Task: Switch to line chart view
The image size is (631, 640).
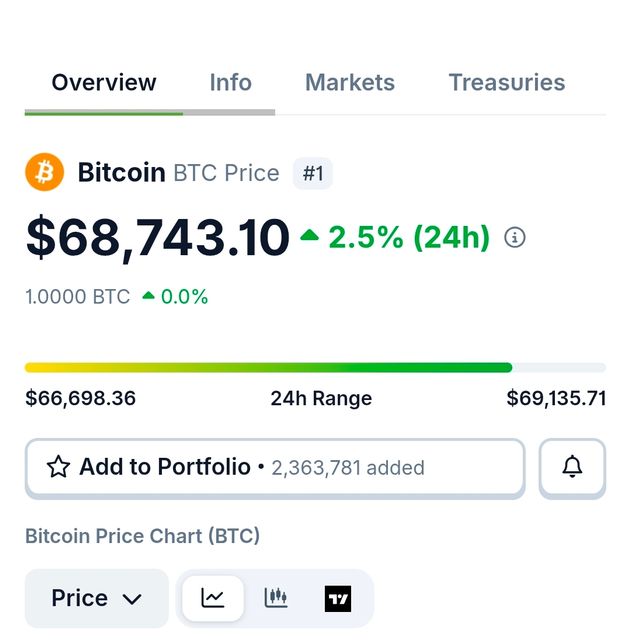Action: pyautogui.click(x=213, y=598)
